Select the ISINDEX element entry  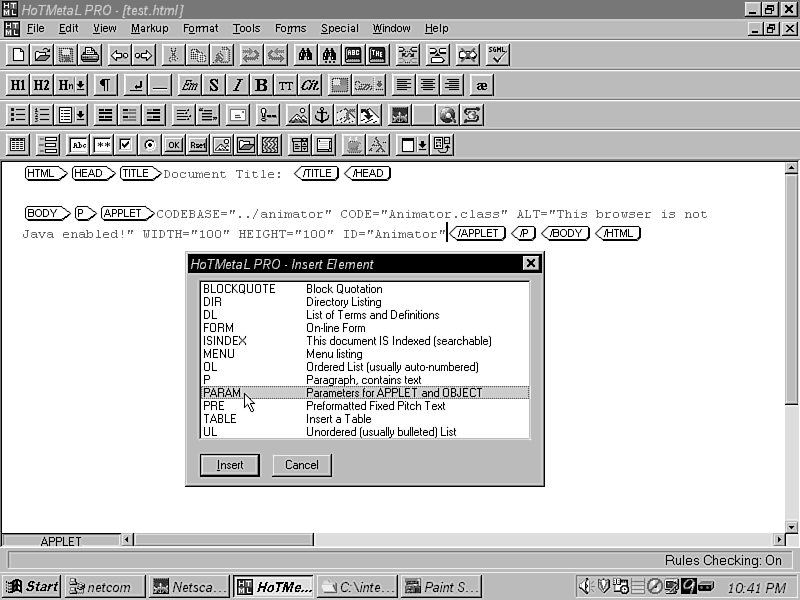coord(365,341)
